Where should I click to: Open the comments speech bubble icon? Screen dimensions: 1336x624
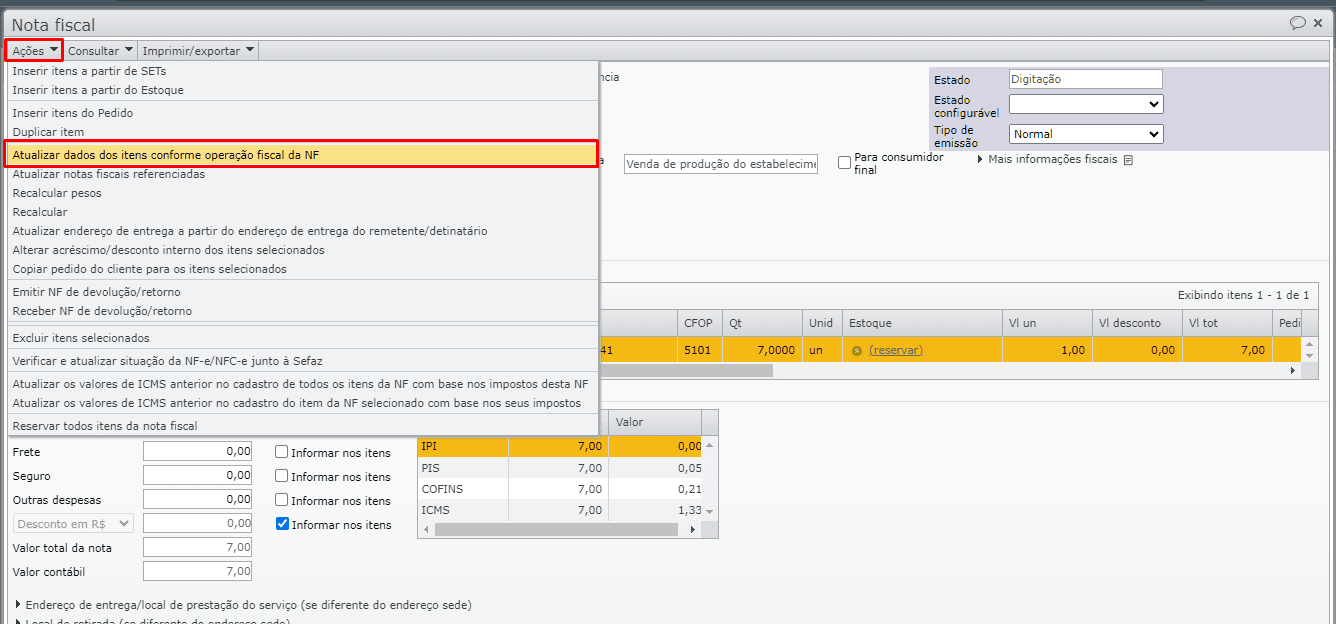pos(1297,23)
